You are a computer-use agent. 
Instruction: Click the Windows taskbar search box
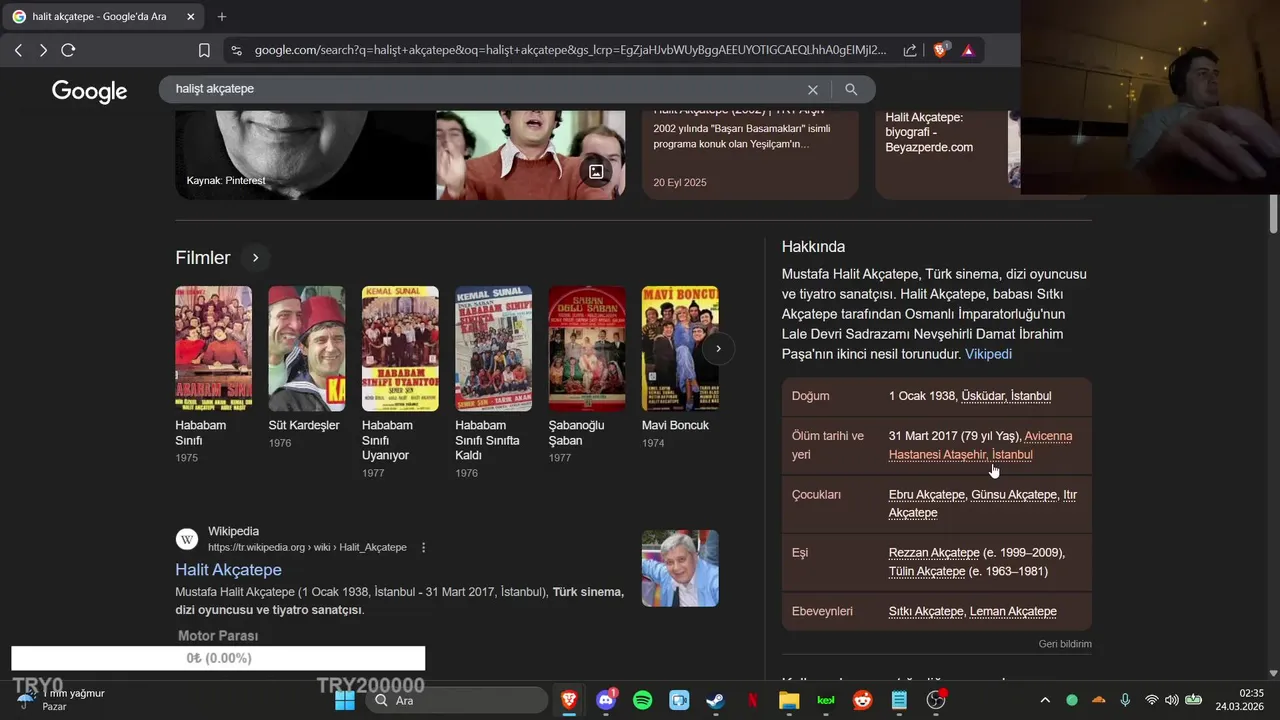(x=456, y=700)
